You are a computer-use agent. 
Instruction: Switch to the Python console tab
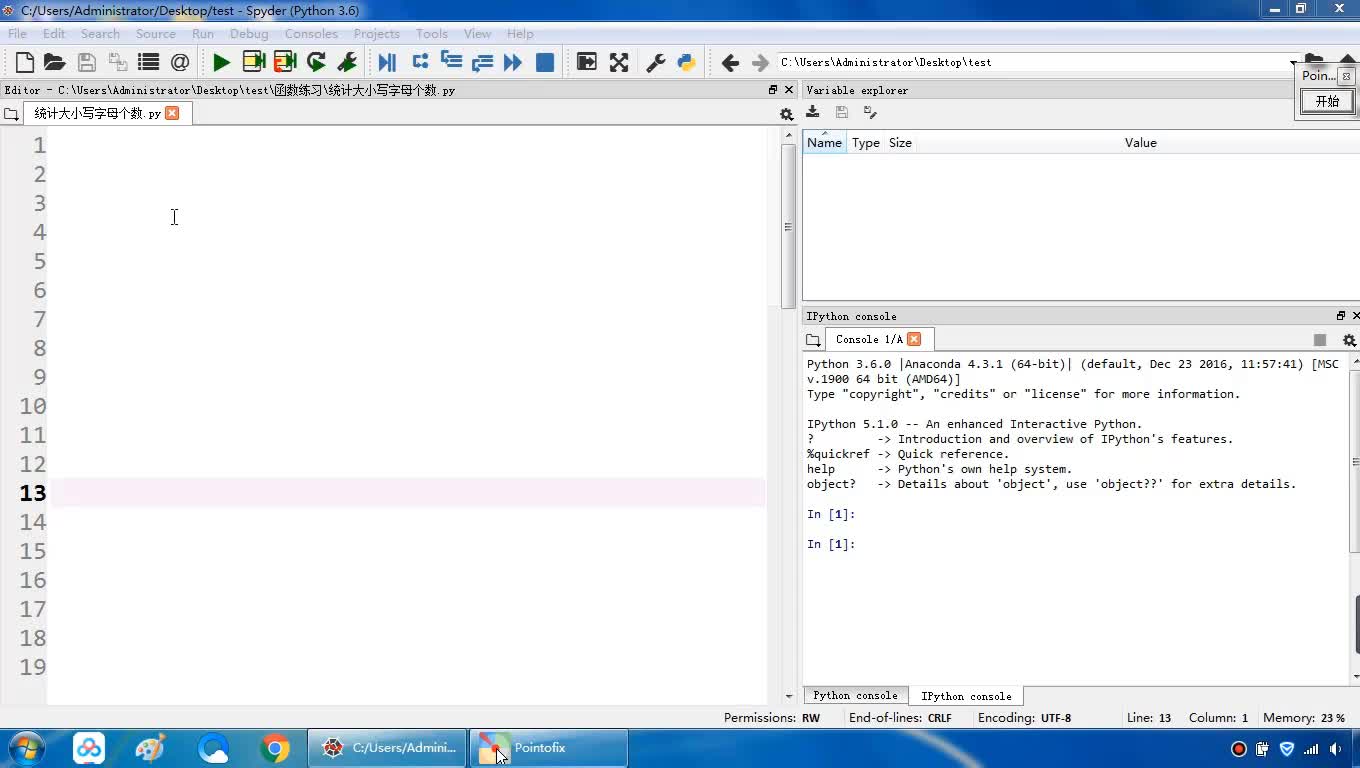click(x=855, y=696)
